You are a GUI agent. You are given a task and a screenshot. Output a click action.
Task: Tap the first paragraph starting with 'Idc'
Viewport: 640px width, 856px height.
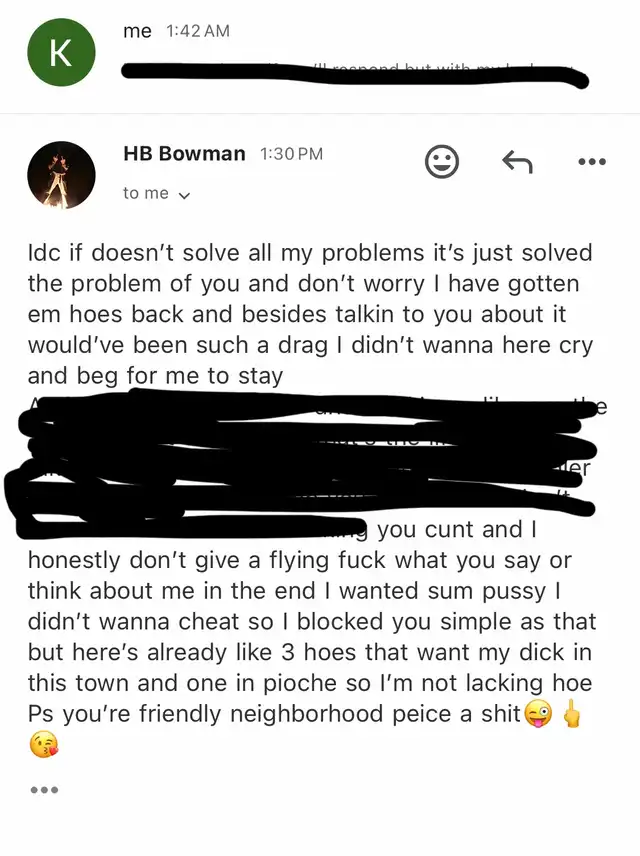[x=310, y=314]
